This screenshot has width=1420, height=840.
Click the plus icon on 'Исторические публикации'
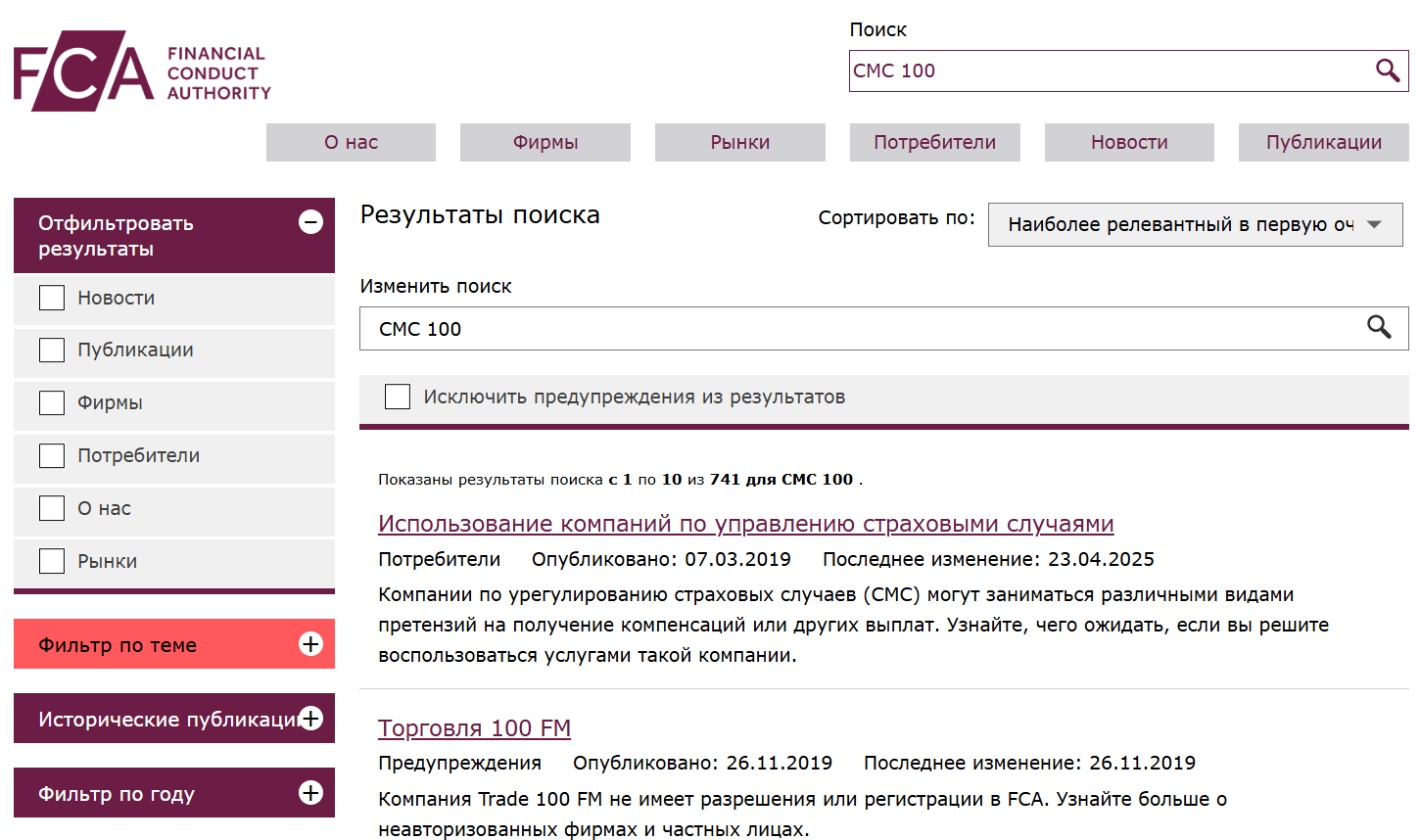point(311,718)
